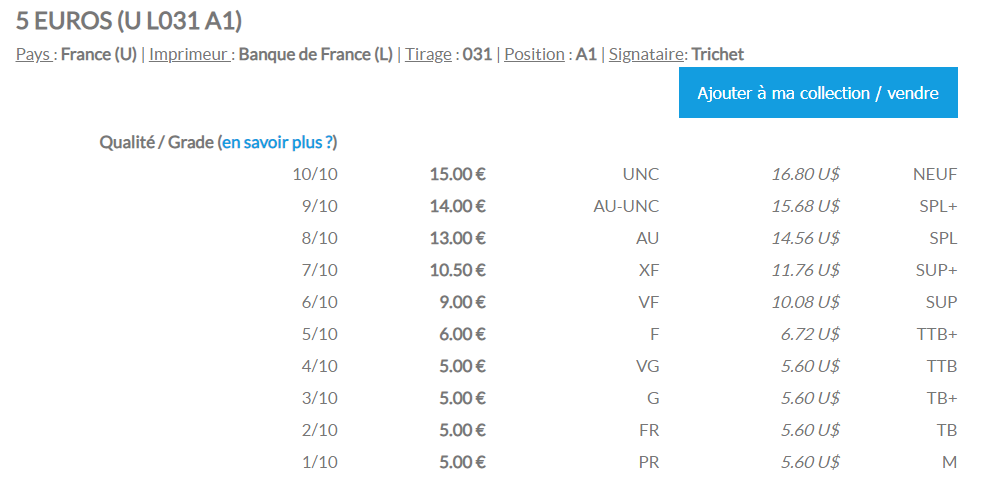This screenshot has height=495, width=991.
Task: Click the 10.50 € XF price
Action: (x=458, y=270)
